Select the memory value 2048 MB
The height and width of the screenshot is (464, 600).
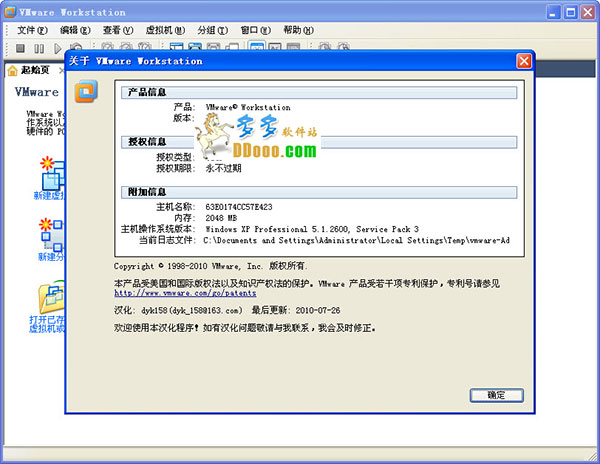pos(221,218)
